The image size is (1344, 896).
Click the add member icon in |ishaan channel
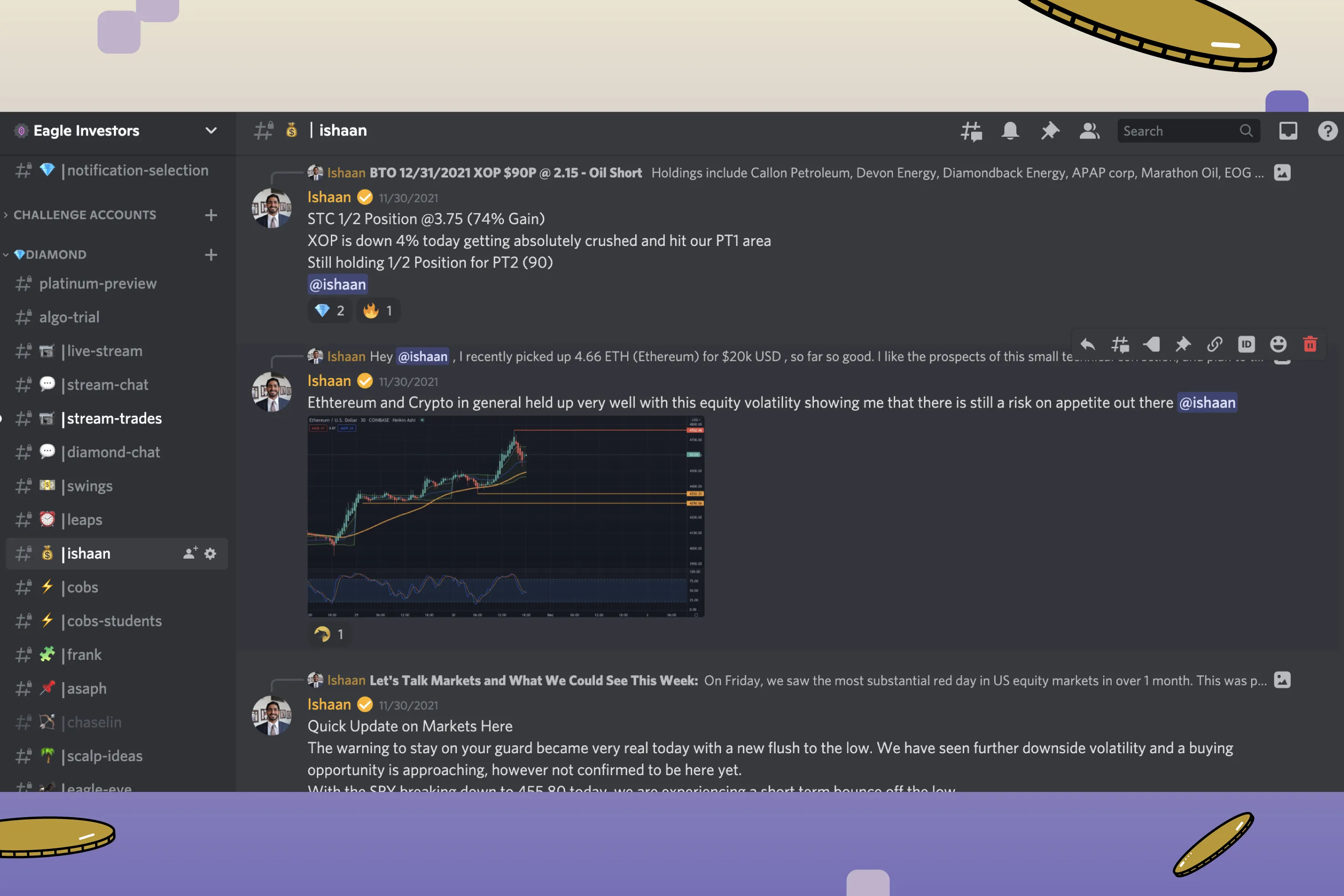tap(189, 553)
